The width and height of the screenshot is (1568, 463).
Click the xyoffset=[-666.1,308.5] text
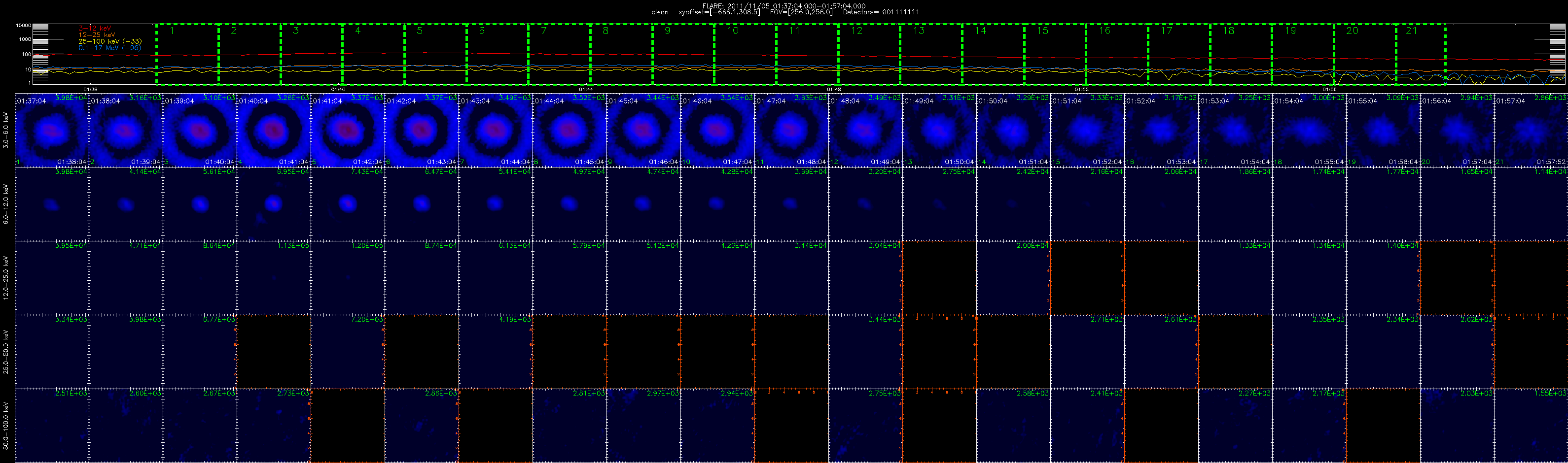point(719,12)
